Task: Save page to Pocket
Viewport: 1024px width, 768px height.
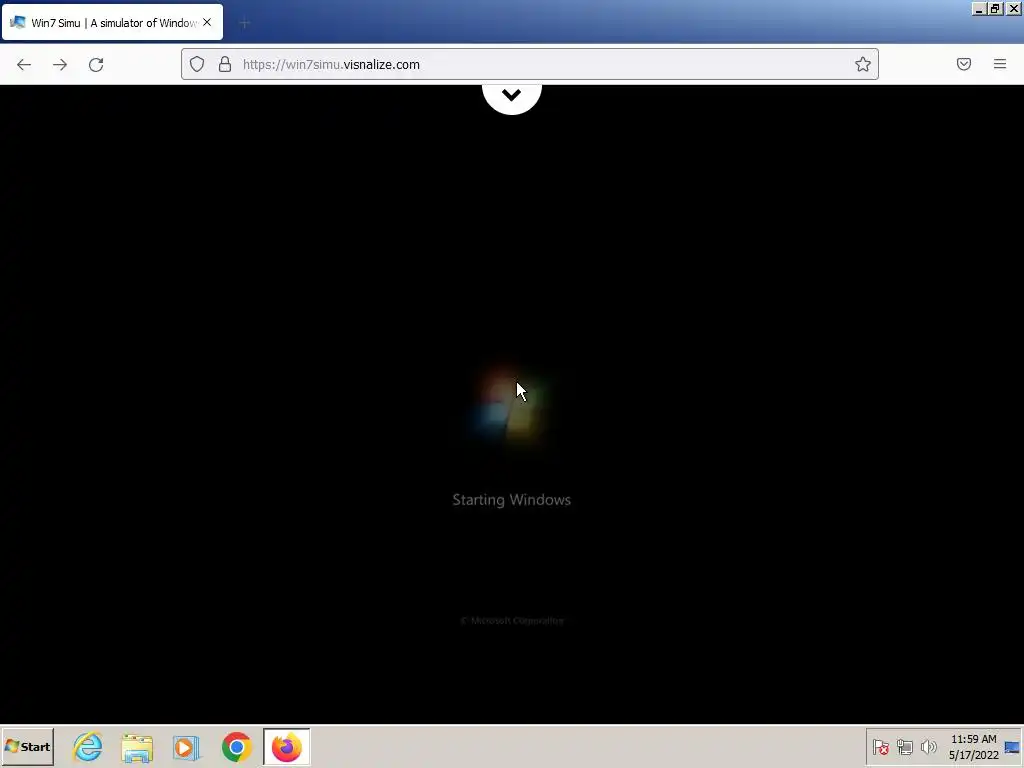Action: point(964,64)
